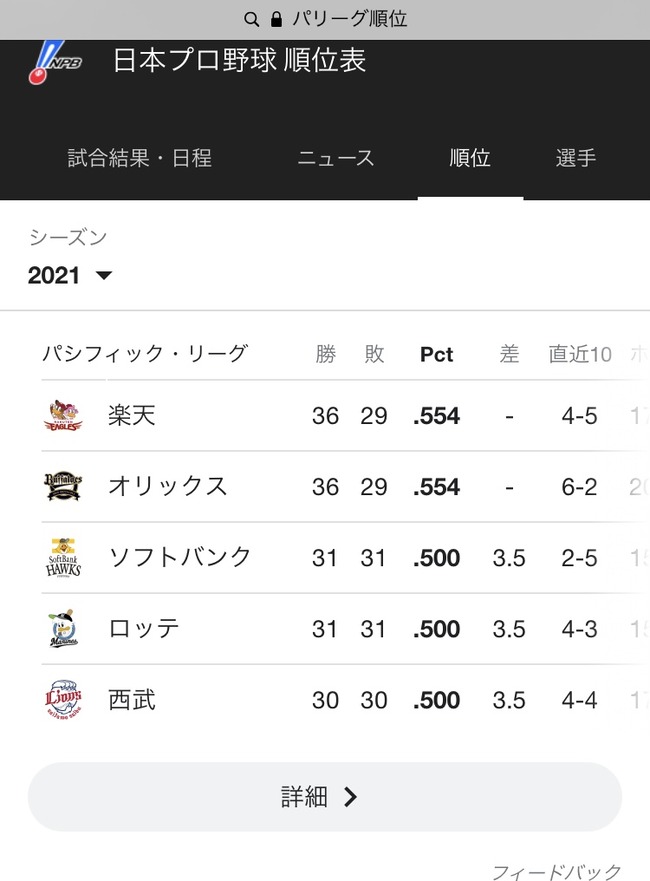650x881 pixels.
Task: Open the Orix Buffaloes team logo
Action: click(x=63, y=487)
